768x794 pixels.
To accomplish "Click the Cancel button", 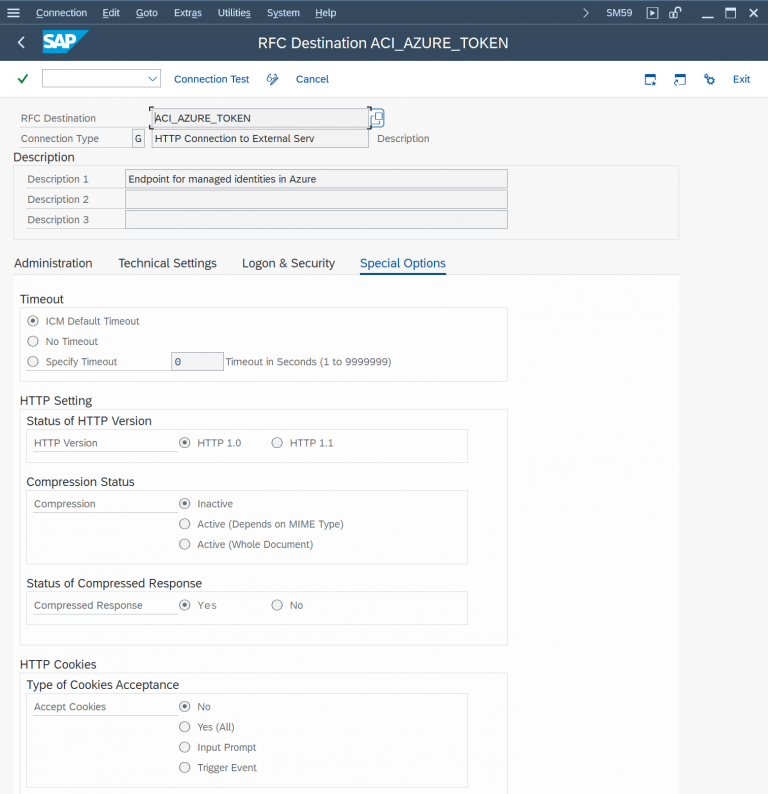I will [x=312, y=79].
